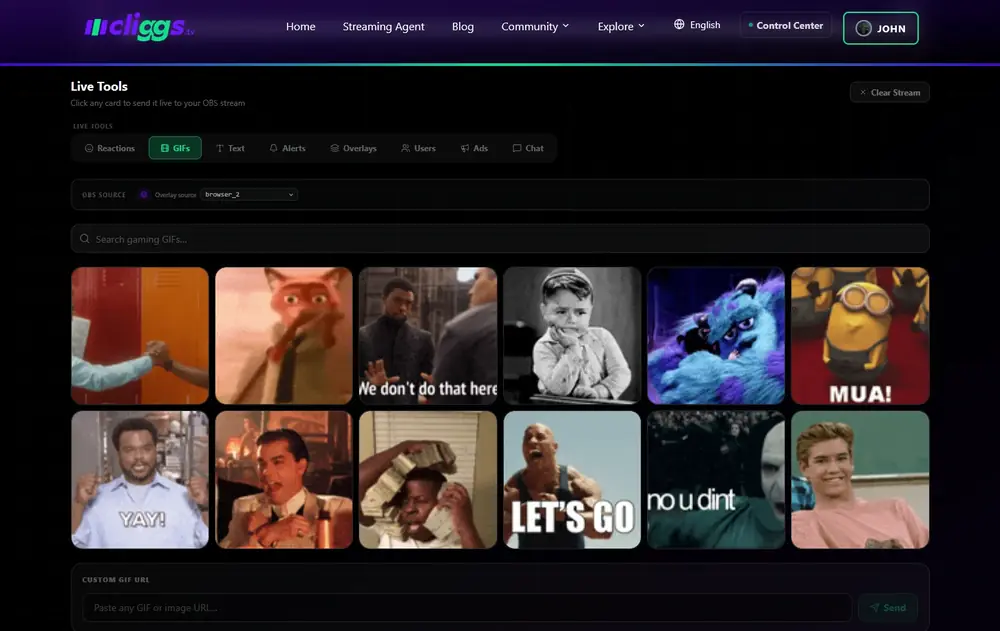Go to the Ads tab
The width and height of the screenshot is (1000, 631).
[474, 148]
